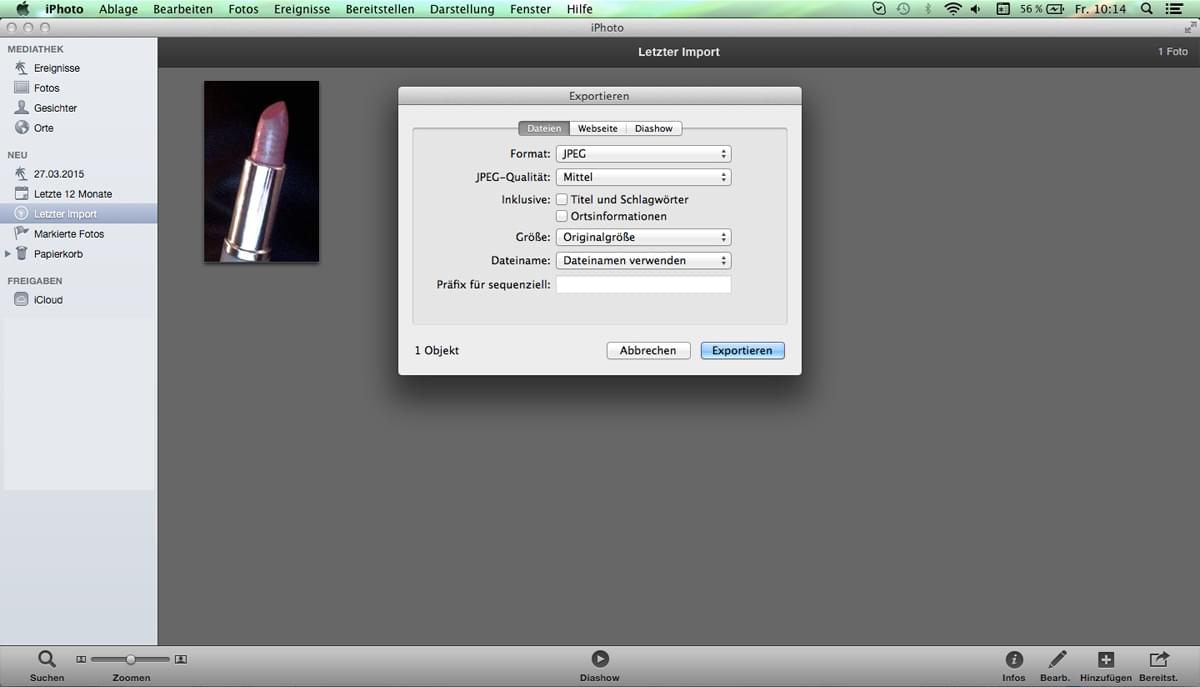
Task: Start the Diashow play icon
Action: coord(599,659)
